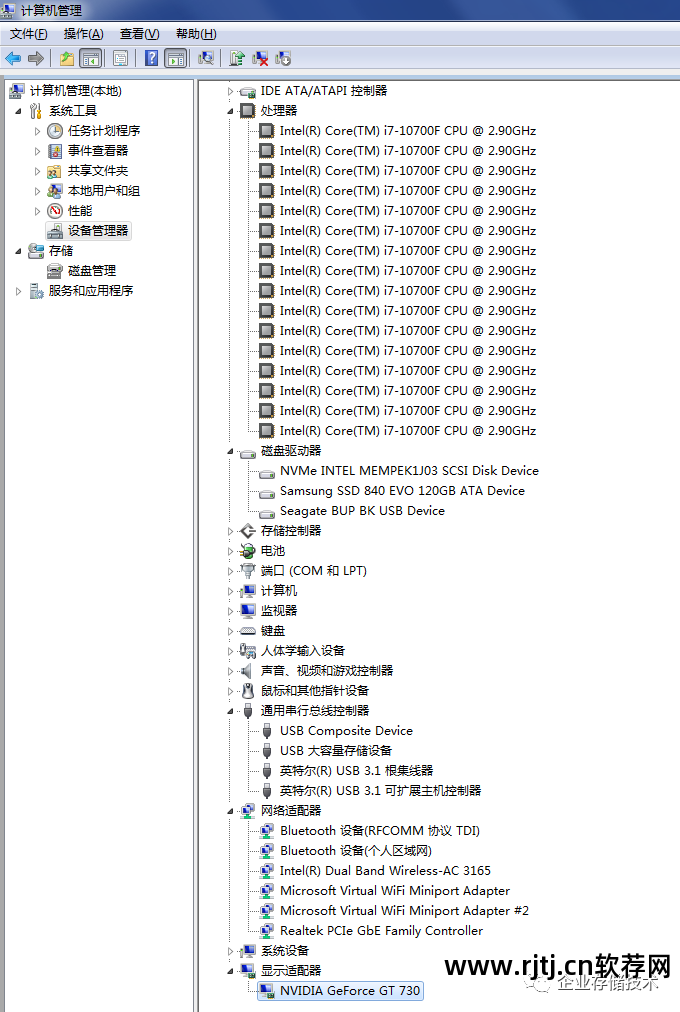The width and height of the screenshot is (680, 1012).
Task: Select USB 大容量存储设备
Action: tap(335, 751)
